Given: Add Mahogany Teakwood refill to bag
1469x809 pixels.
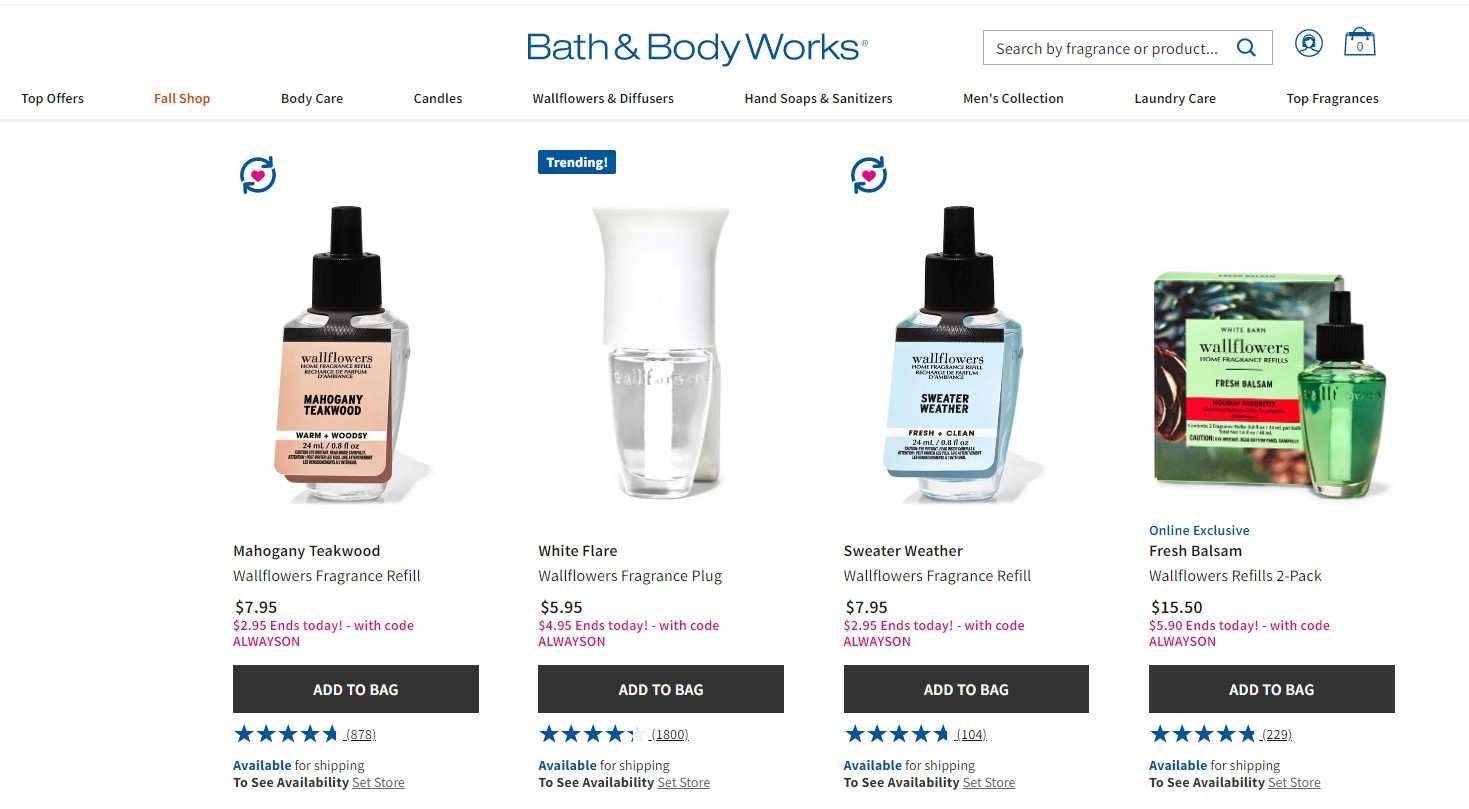Looking at the screenshot, I should [x=356, y=689].
